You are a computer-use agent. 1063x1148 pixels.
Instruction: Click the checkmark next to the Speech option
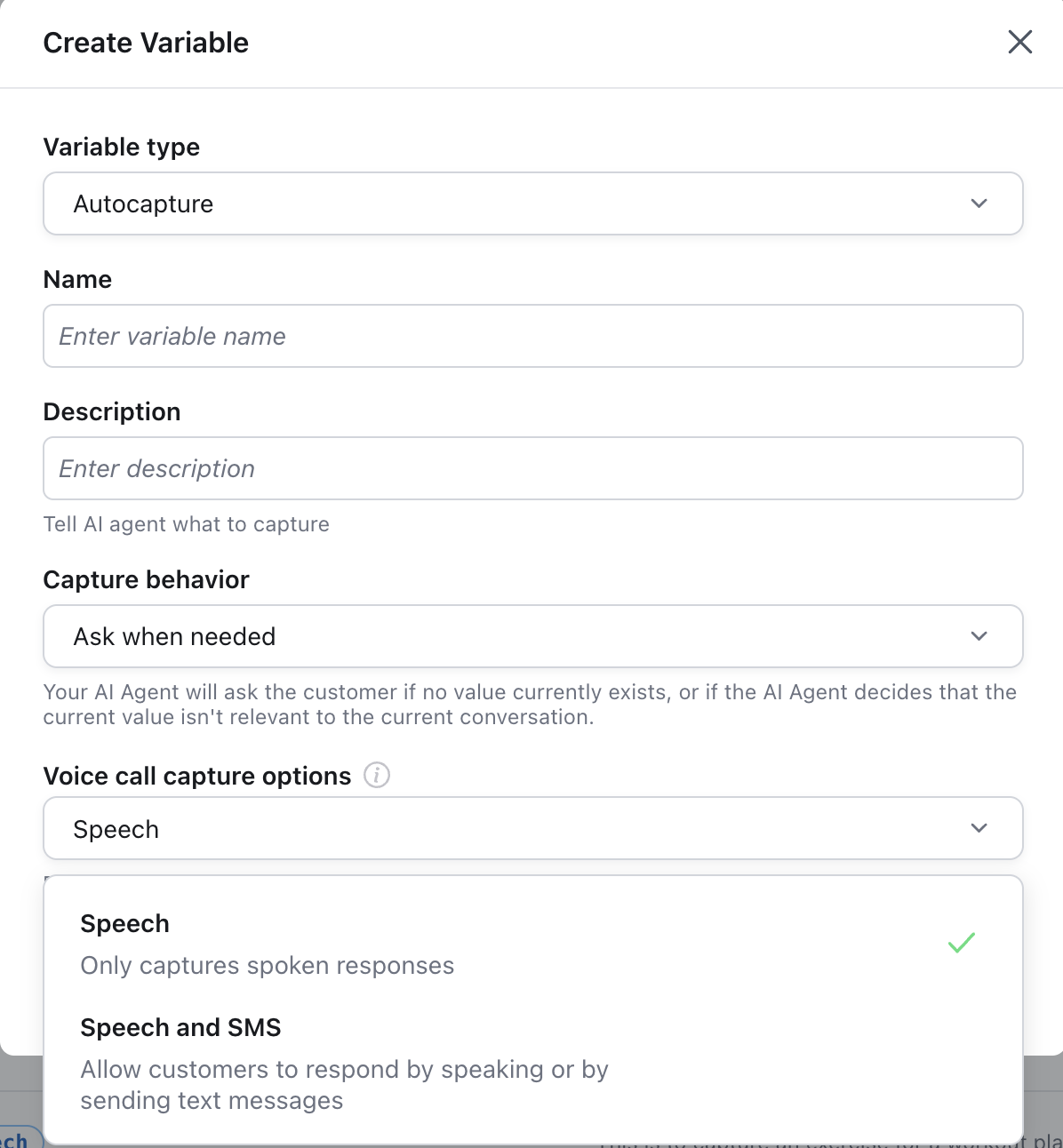(x=960, y=943)
